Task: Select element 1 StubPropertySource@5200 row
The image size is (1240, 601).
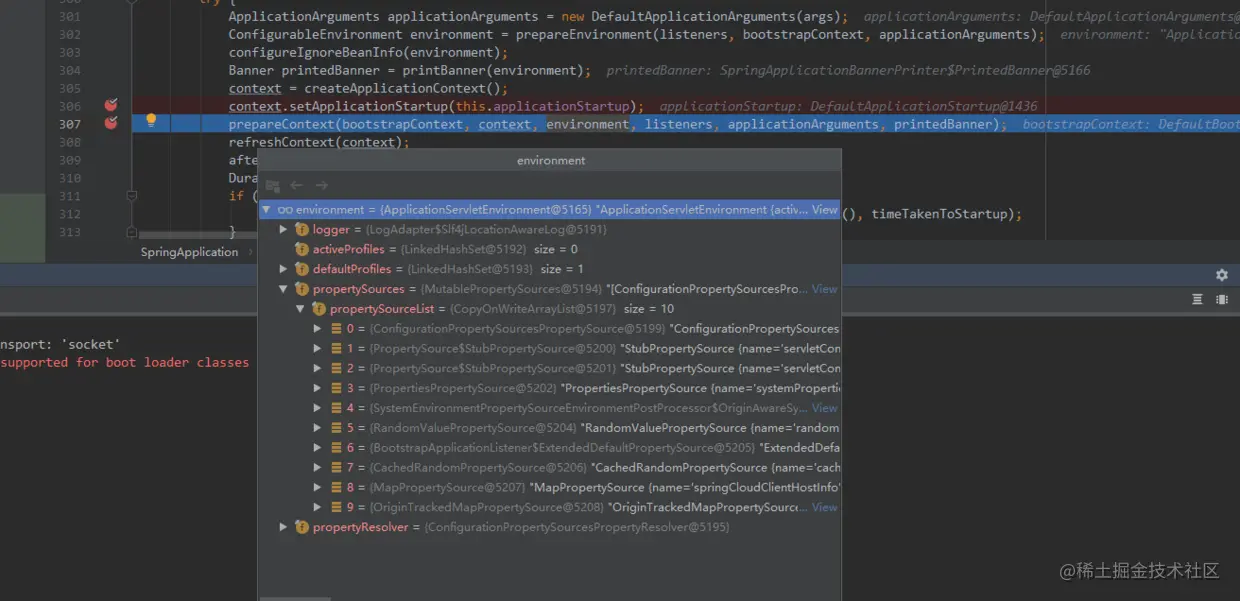Action: pos(550,349)
